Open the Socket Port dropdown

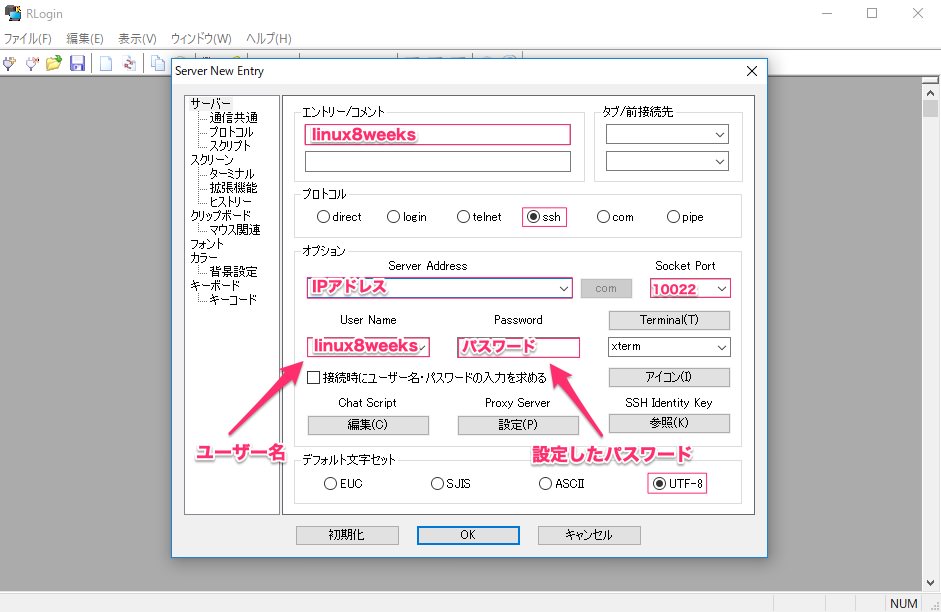(x=721, y=289)
